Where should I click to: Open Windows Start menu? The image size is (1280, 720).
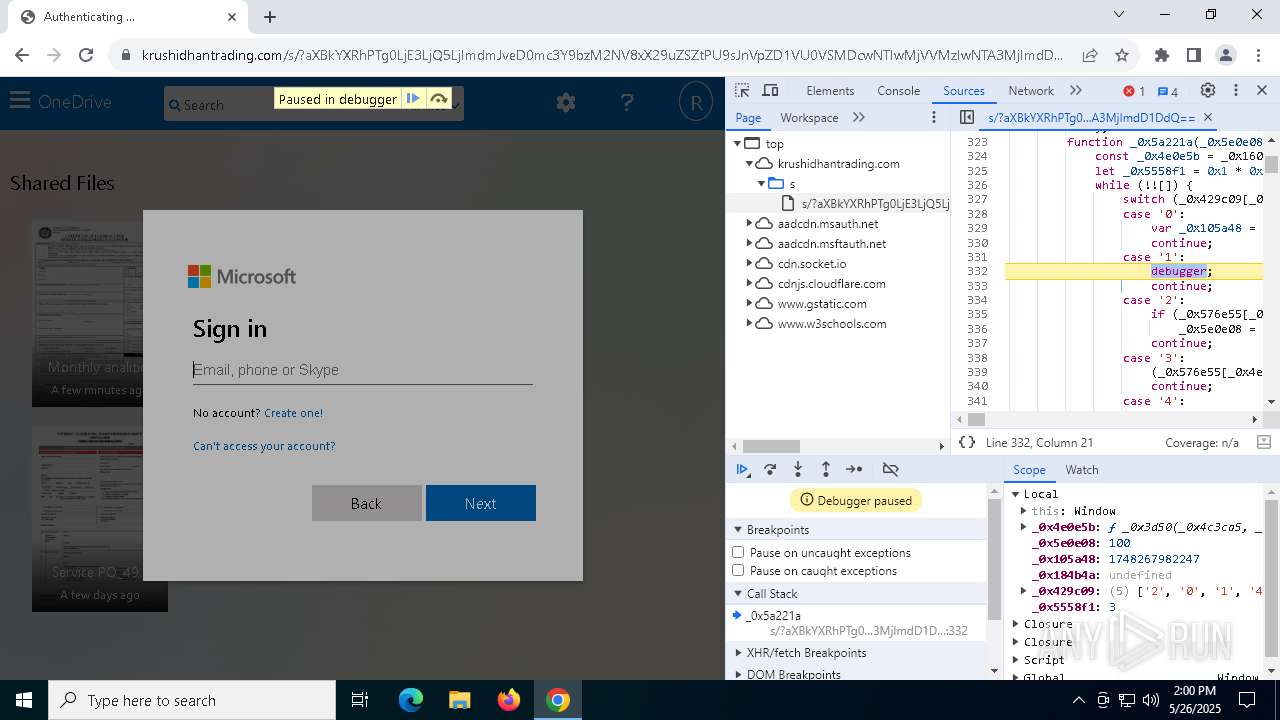23,700
